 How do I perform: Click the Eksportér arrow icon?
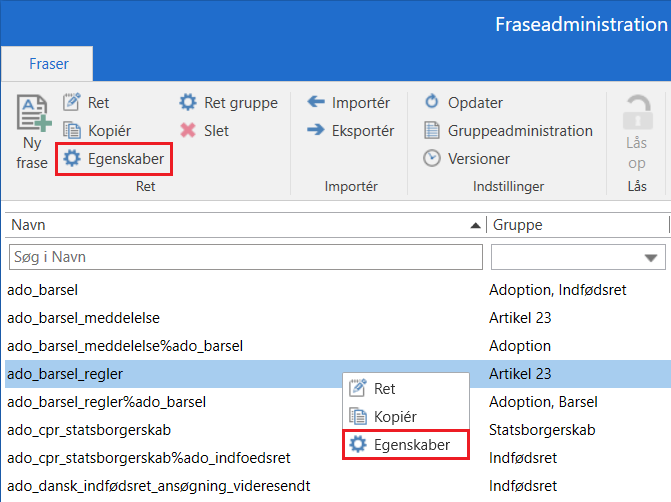pos(316,131)
